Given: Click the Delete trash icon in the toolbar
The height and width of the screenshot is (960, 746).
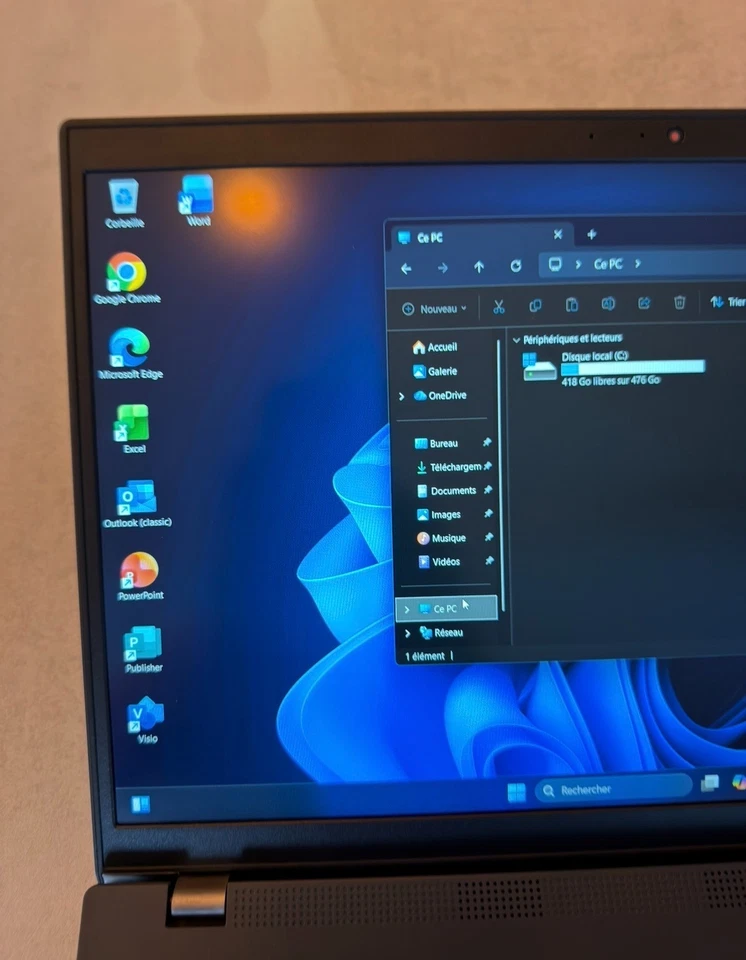Looking at the screenshot, I should [x=679, y=302].
